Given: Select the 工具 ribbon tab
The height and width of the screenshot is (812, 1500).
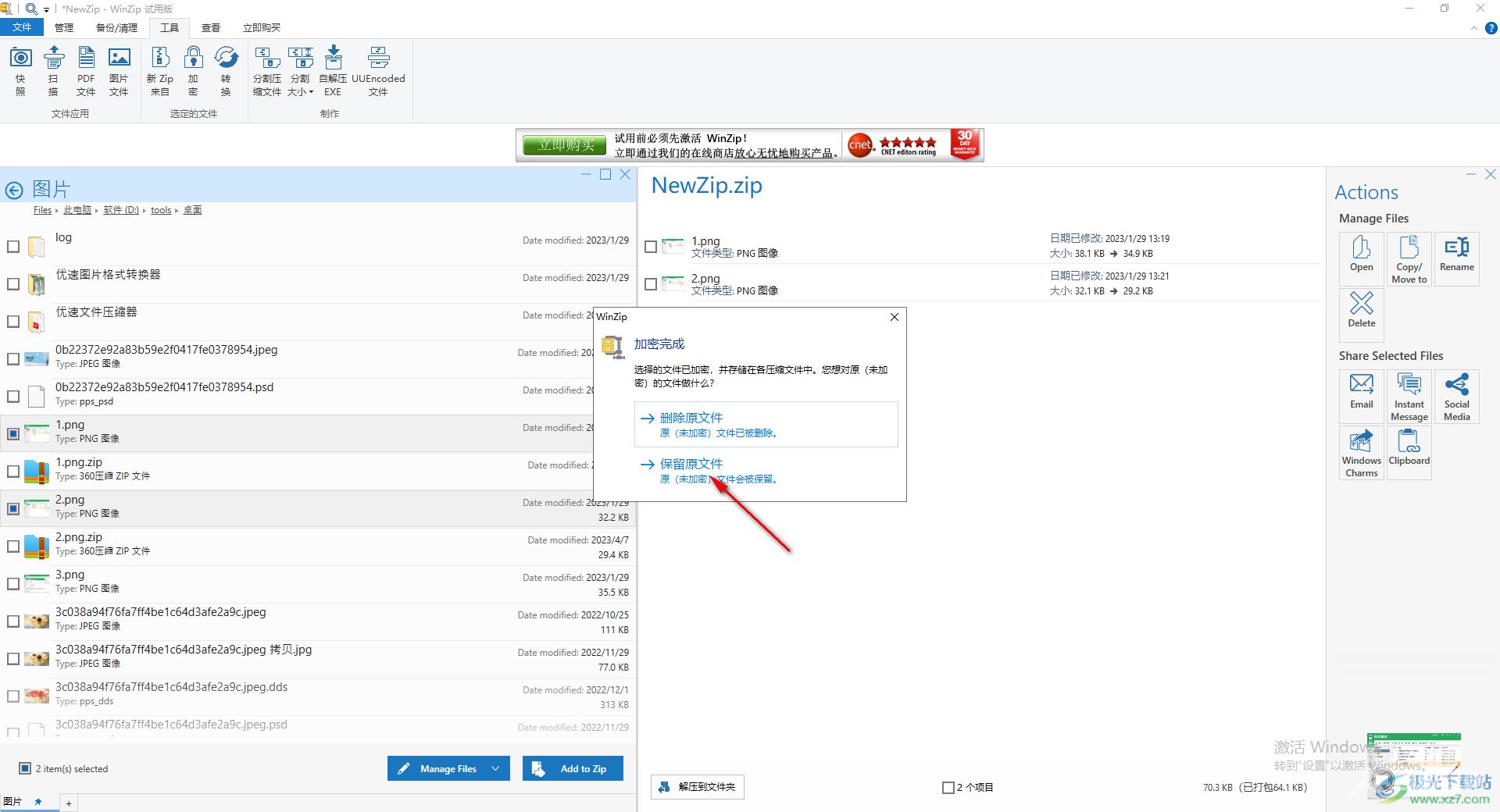Looking at the screenshot, I should click(x=170, y=27).
